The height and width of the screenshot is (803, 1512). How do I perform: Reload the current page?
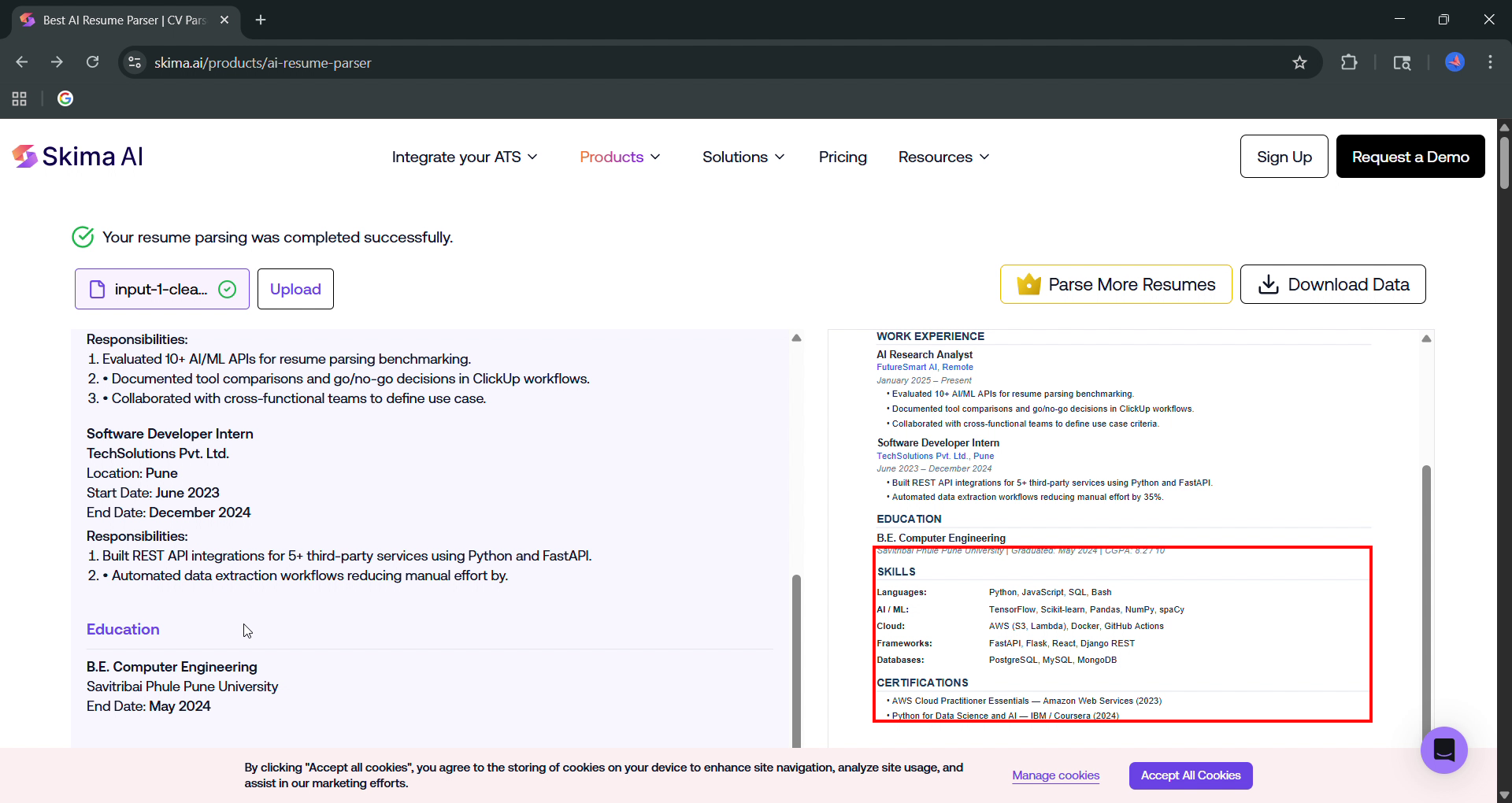92,62
